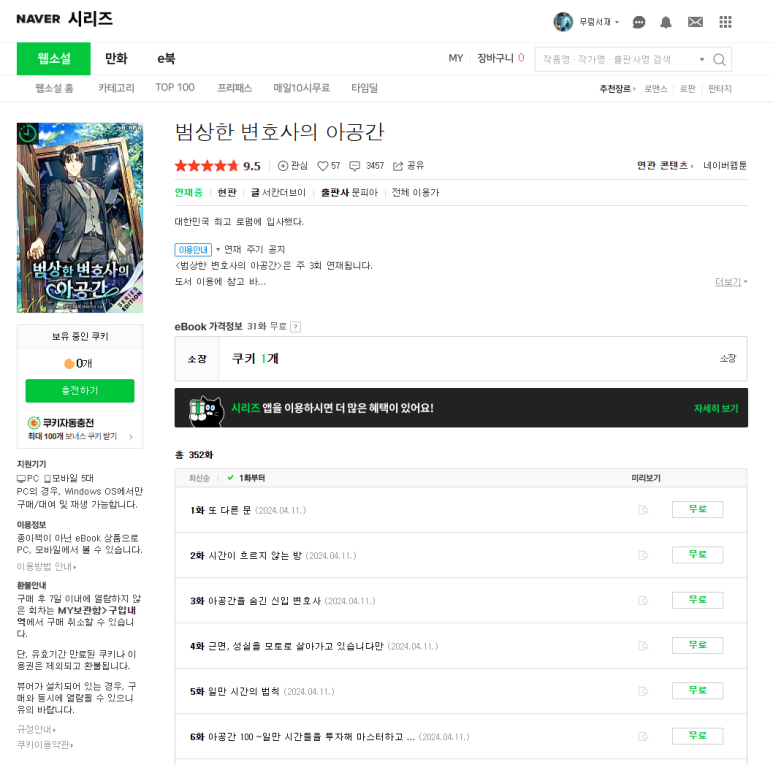This screenshot has width=773, height=765.
Task: Open the Naver apps grid icon
Action: (x=725, y=22)
